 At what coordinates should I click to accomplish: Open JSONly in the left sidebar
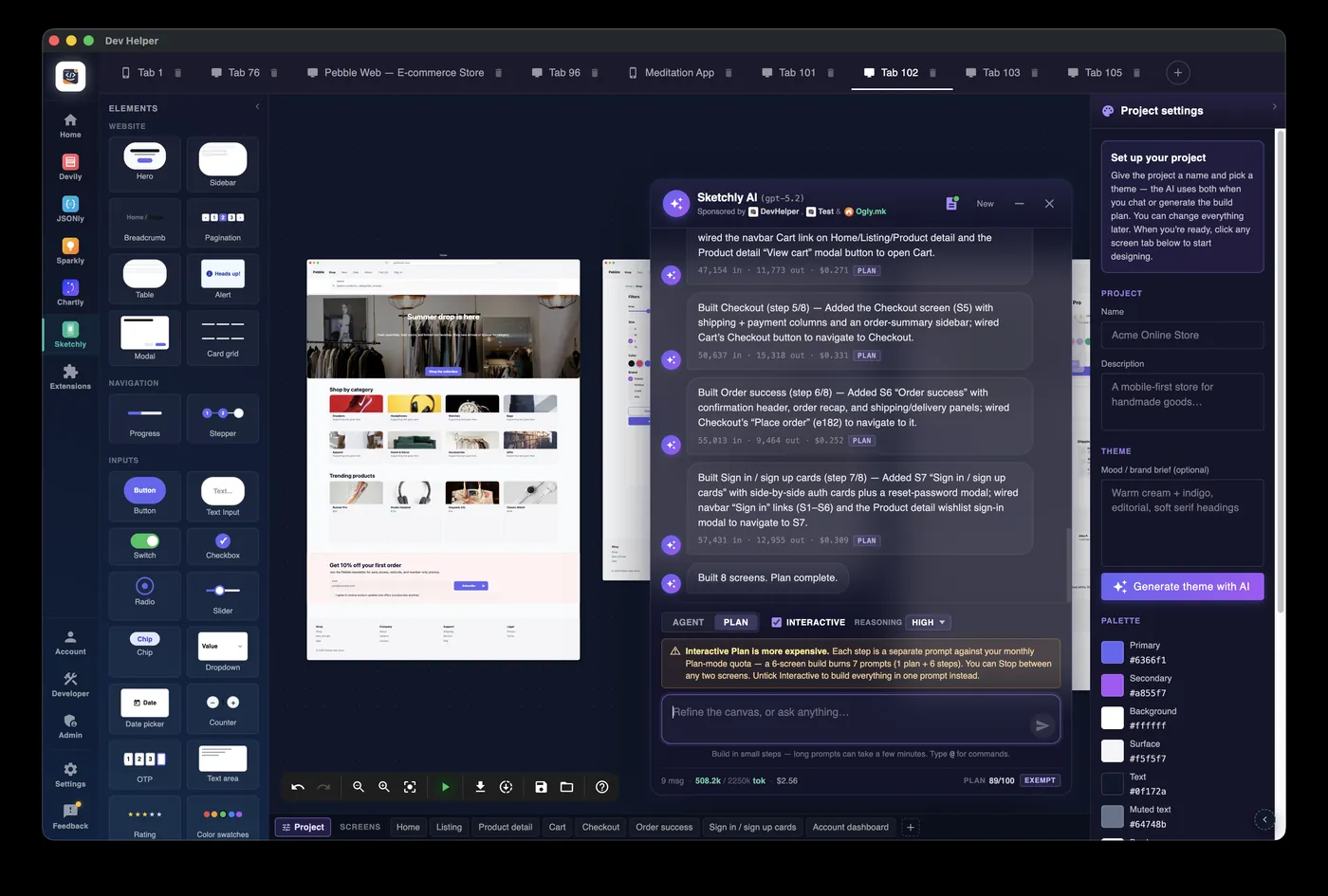coord(70,209)
